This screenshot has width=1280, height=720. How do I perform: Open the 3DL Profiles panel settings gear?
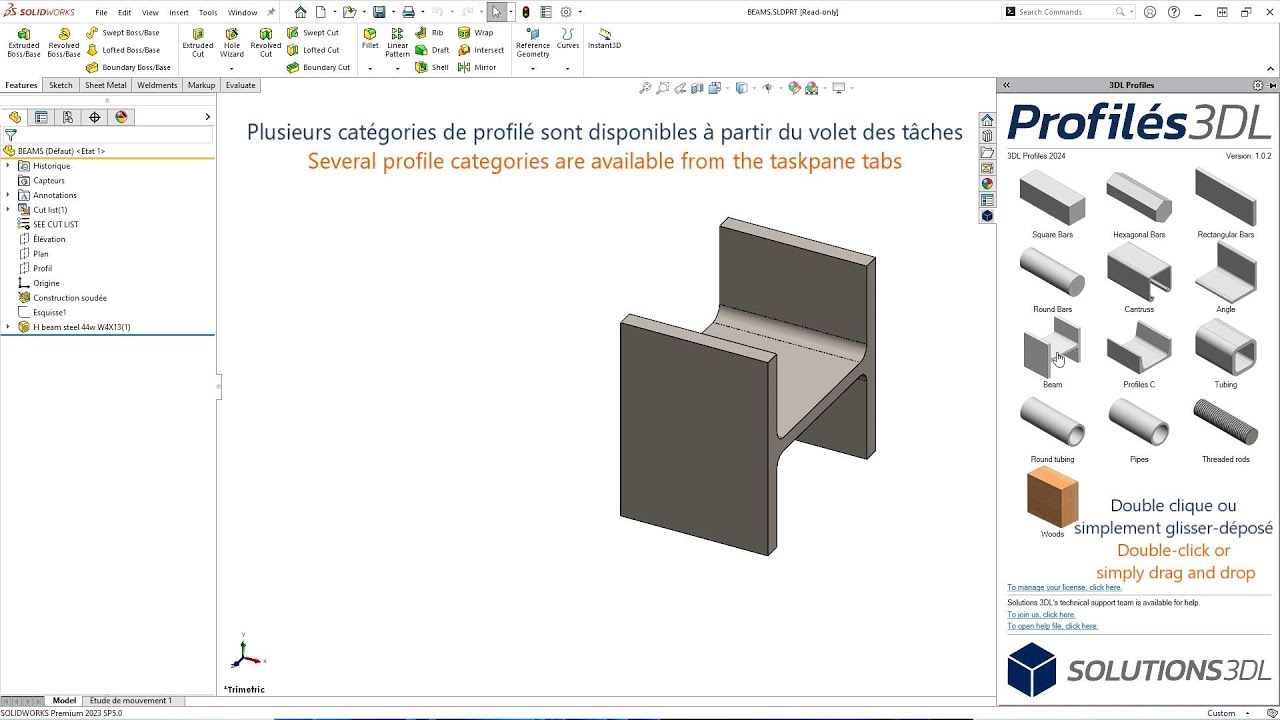pos(1258,85)
